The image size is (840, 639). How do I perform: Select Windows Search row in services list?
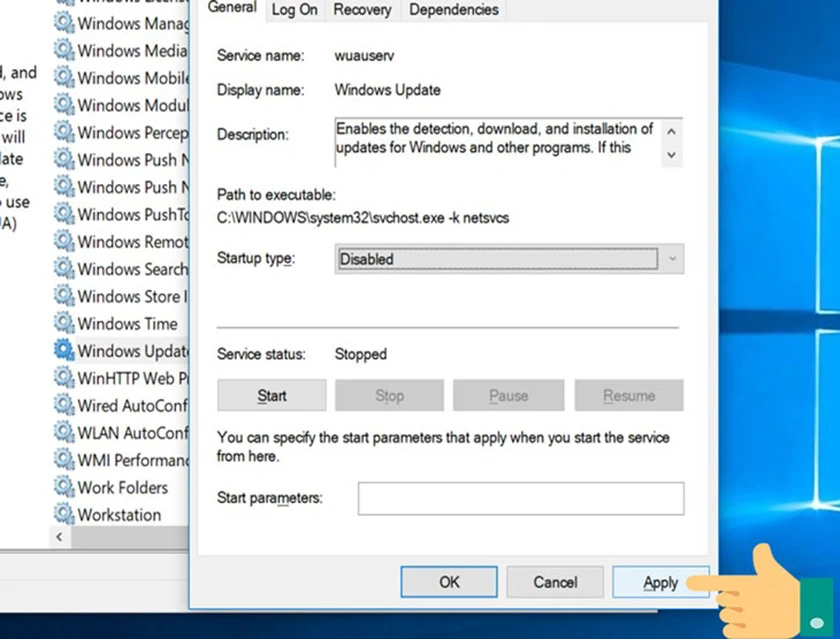point(121,269)
